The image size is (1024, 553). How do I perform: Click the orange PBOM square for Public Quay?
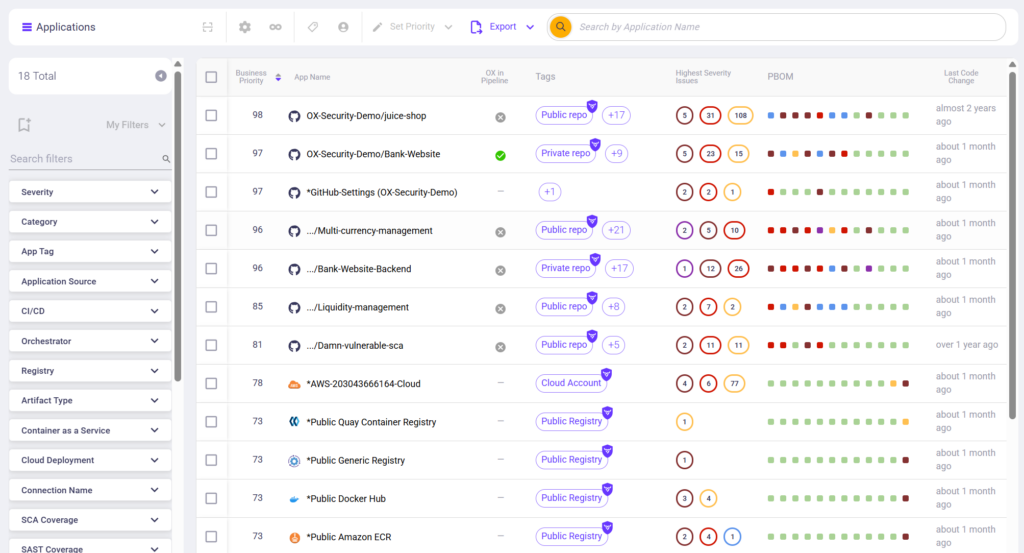[906, 422]
